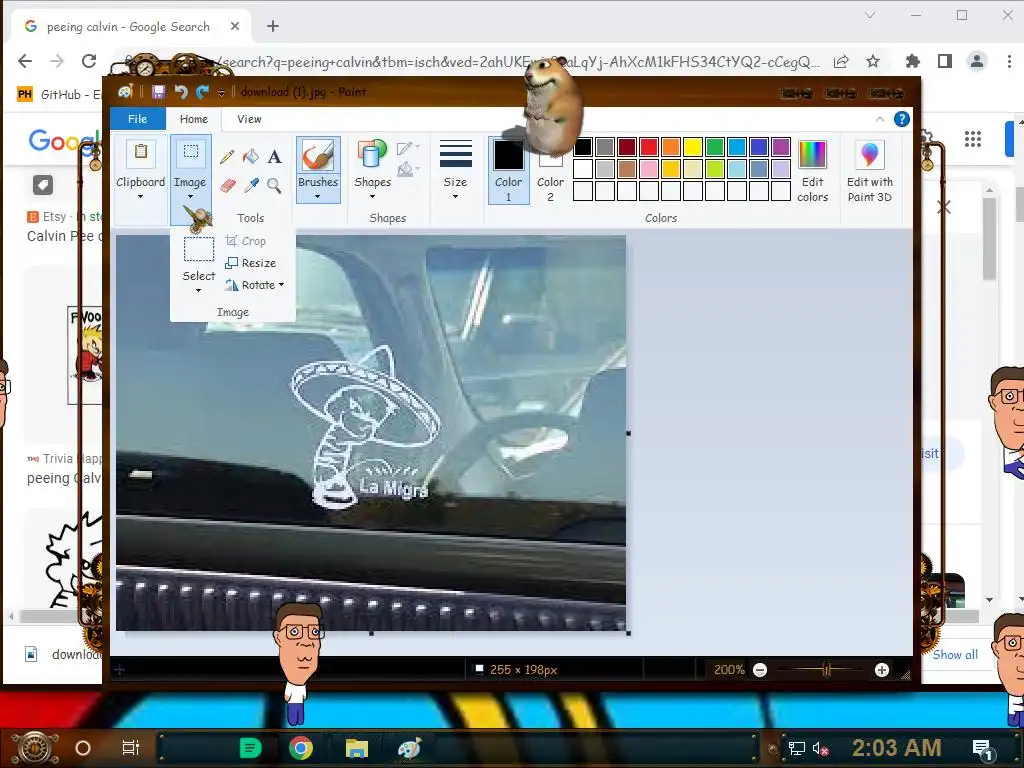Open the File menu in Paint
The image size is (1024, 768).
point(137,119)
